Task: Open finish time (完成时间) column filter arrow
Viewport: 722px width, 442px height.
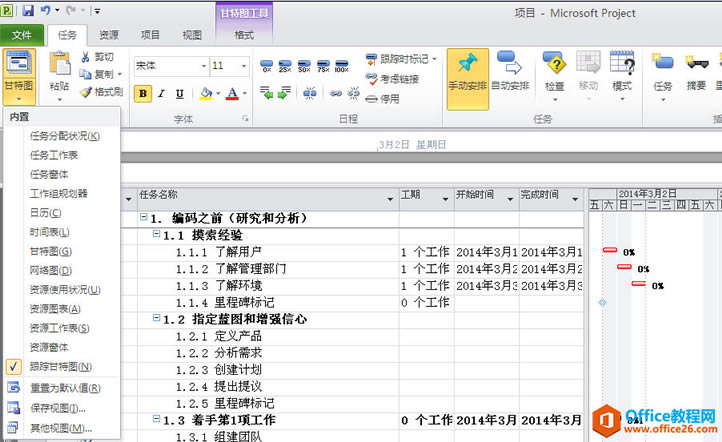Action: point(575,199)
